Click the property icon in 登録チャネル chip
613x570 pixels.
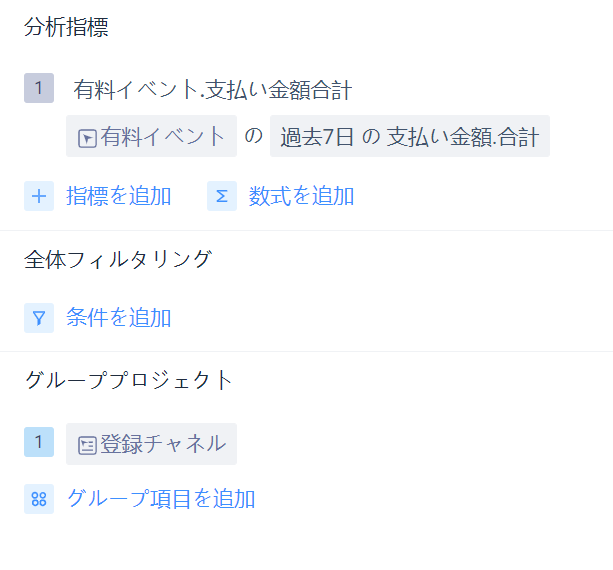click(87, 446)
